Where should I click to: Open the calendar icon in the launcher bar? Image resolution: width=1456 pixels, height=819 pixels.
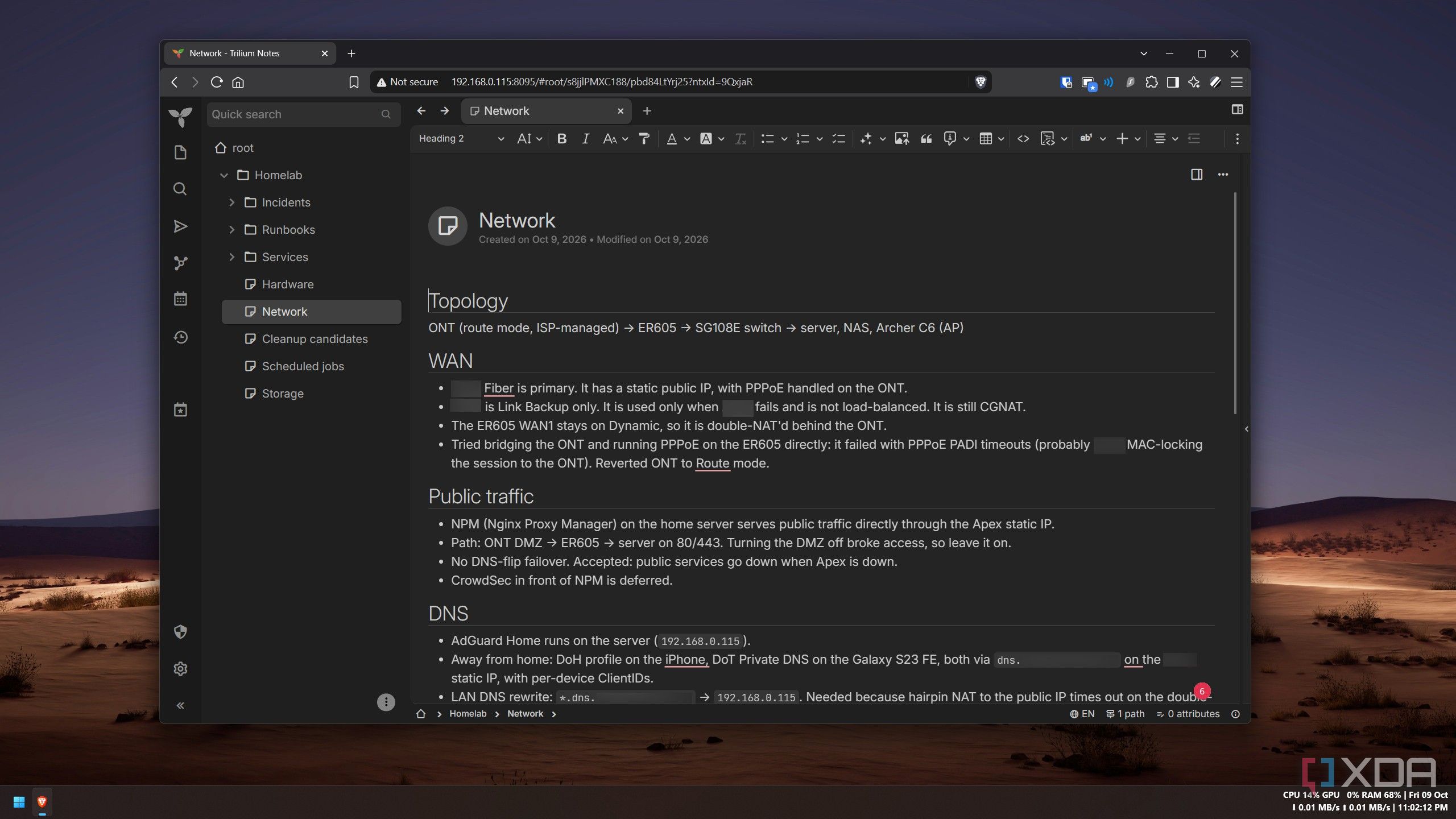tap(180, 299)
